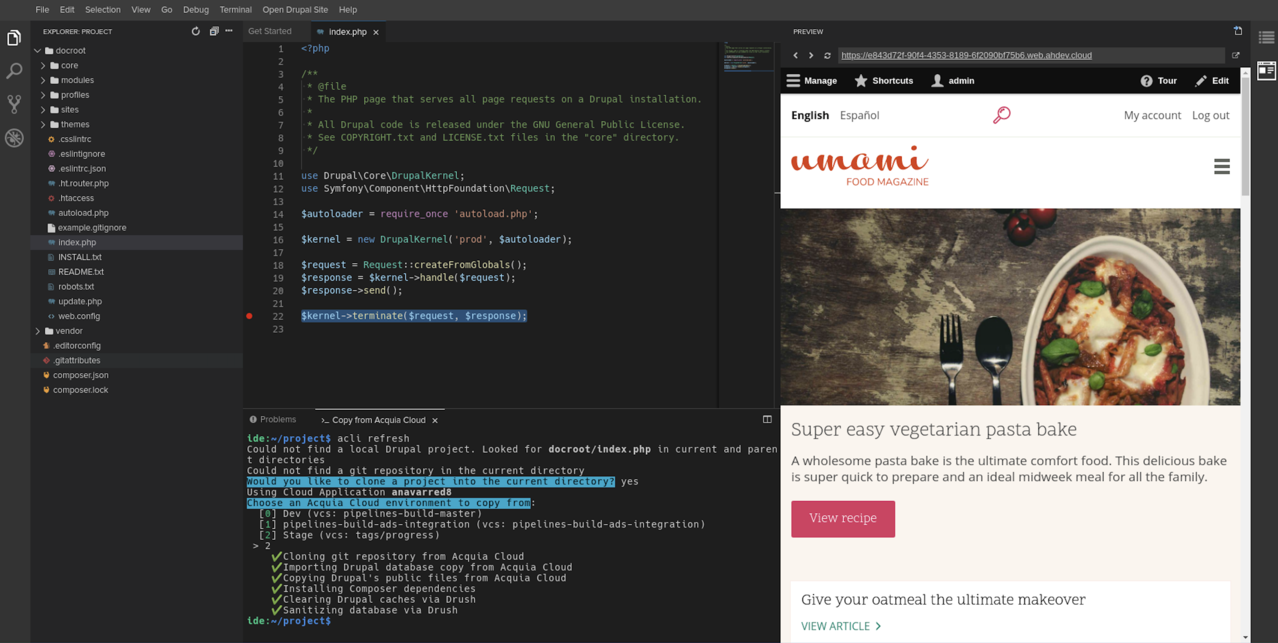Go forward in the preview browser
This screenshot has width=1278, height=643.
[811, 56]
